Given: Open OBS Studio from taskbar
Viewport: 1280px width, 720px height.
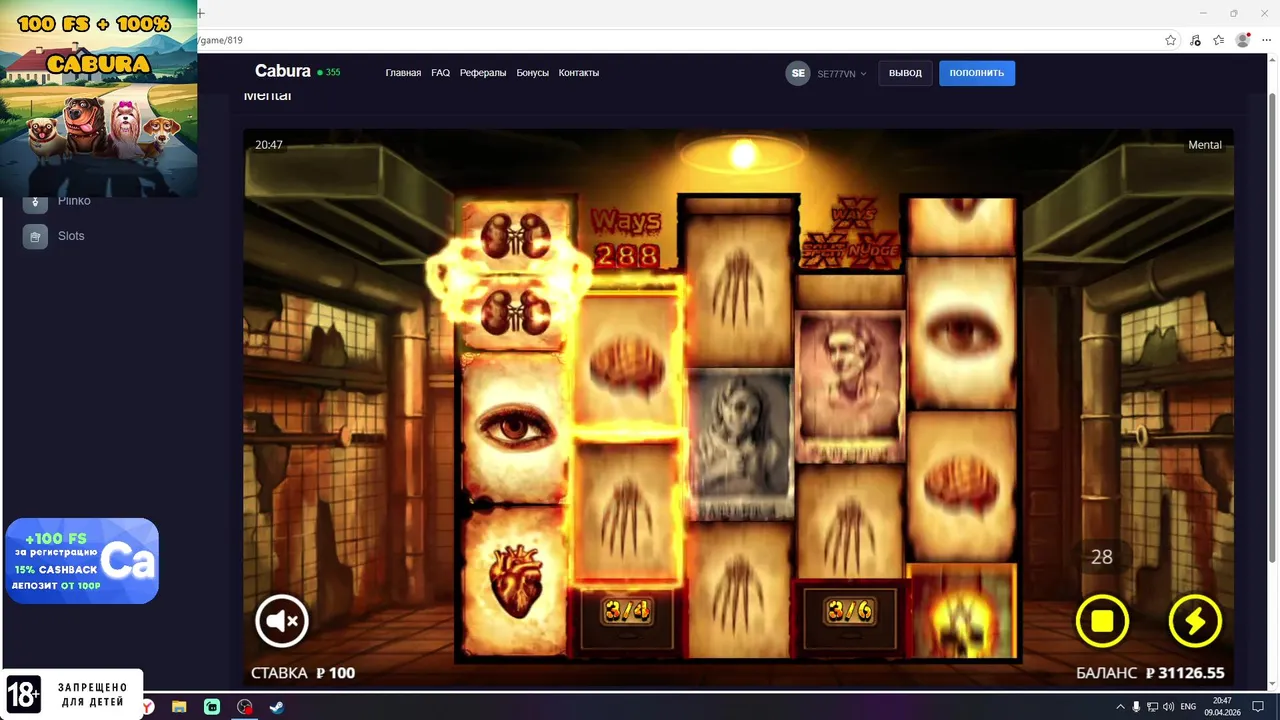Looking at the screenshot, I should pos(245,707).
